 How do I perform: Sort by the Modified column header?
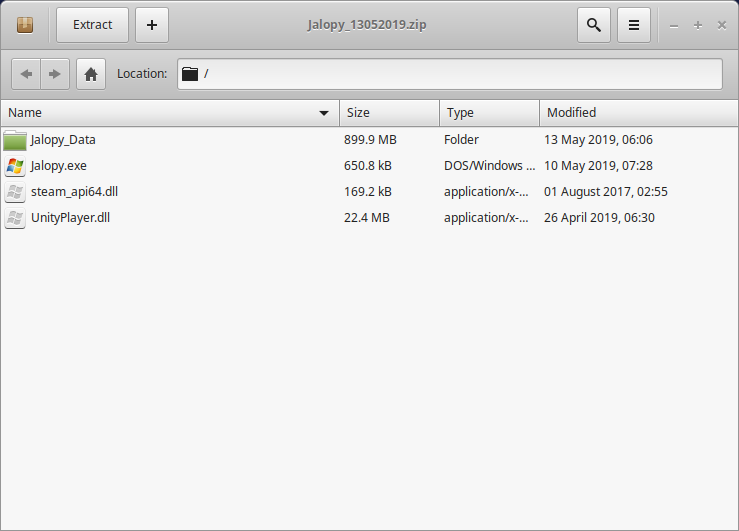pyautogui.click(x=639, y=113)
